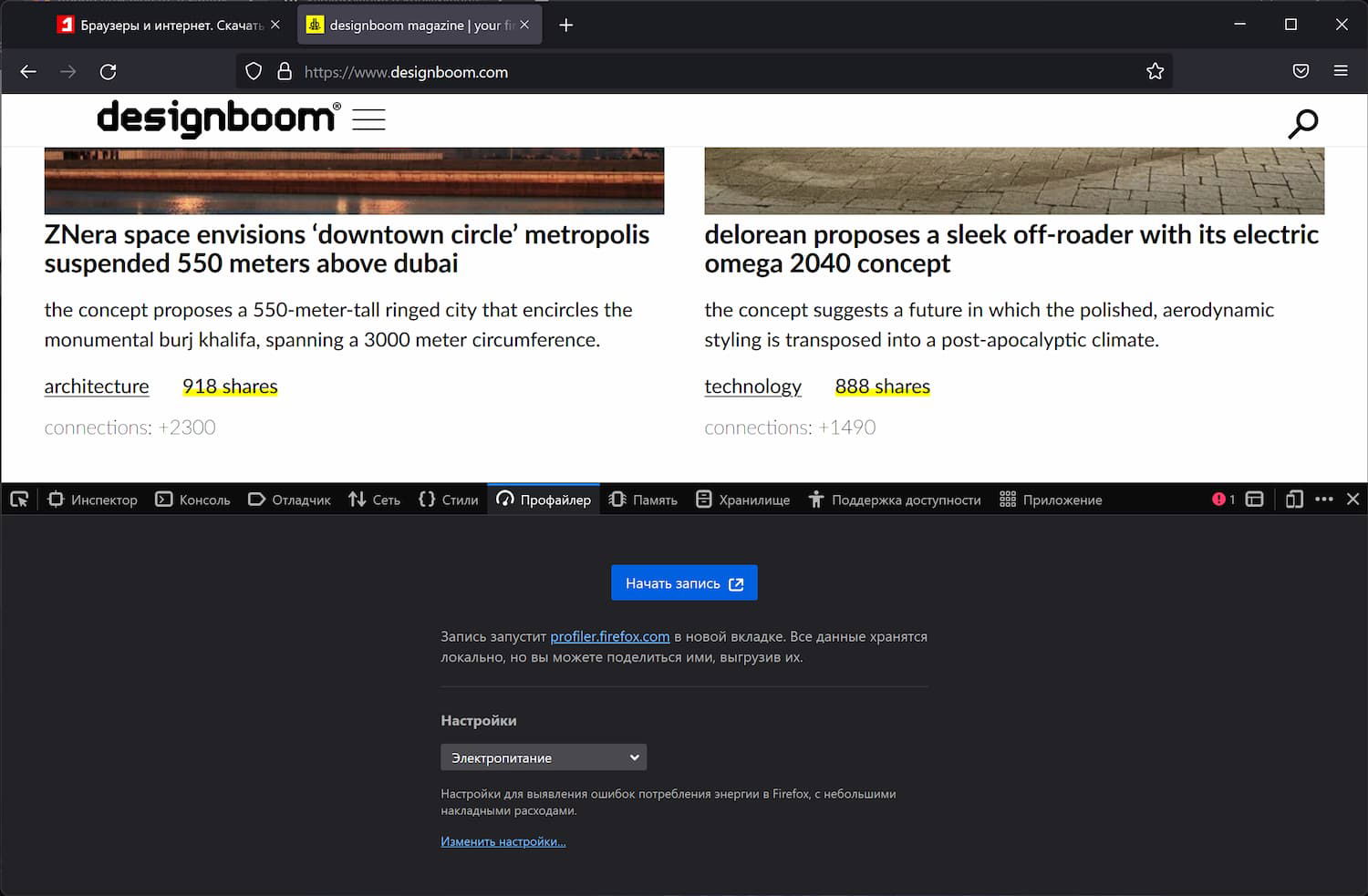Open the Firefox application menu
Image resolution: width=1368 pixels, height=896 pixels.
(x=1341, y=71)
